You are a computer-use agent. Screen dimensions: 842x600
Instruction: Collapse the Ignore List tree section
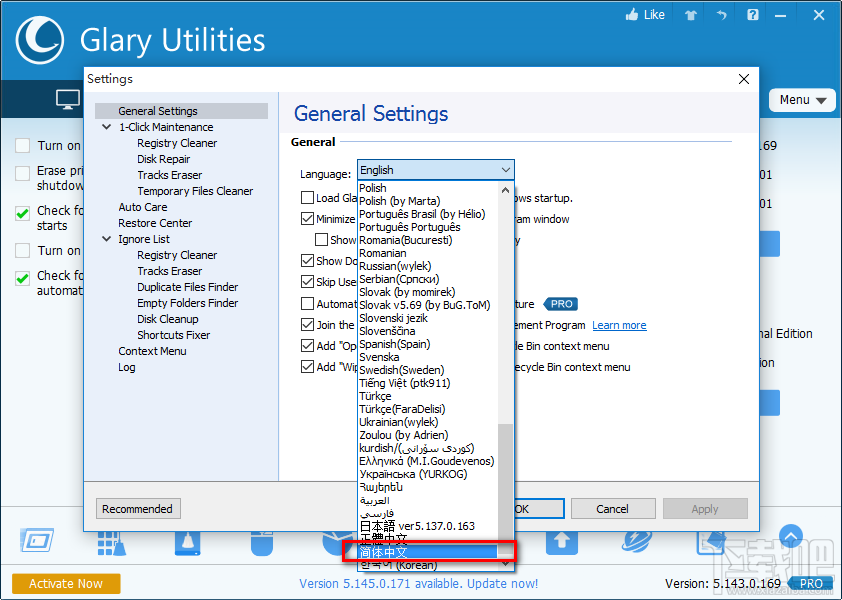coord(106,238)
